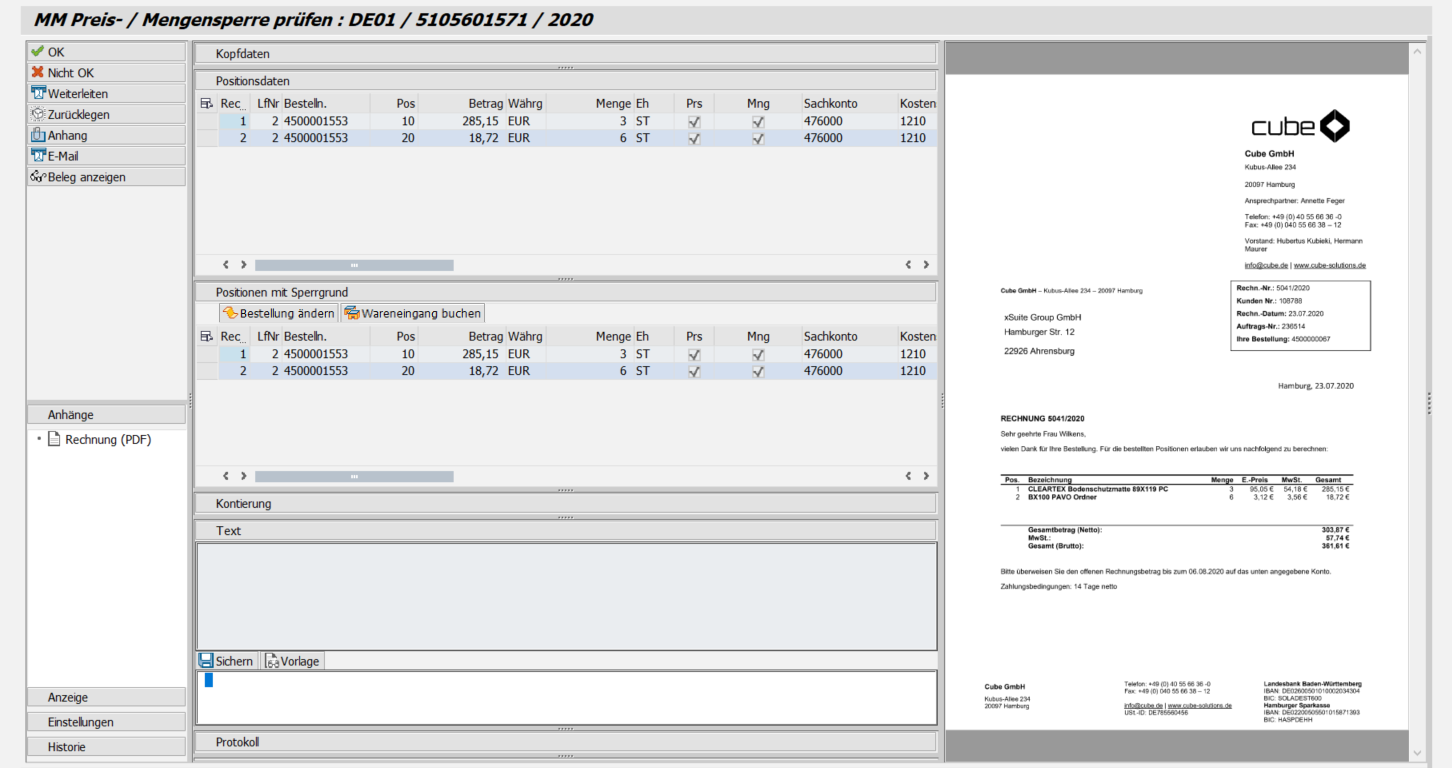The height and width of the screenshot is (768, 1452).
Task: Select Rechnung (PDF) attachment in tree
Action: (x=108, y=439)
